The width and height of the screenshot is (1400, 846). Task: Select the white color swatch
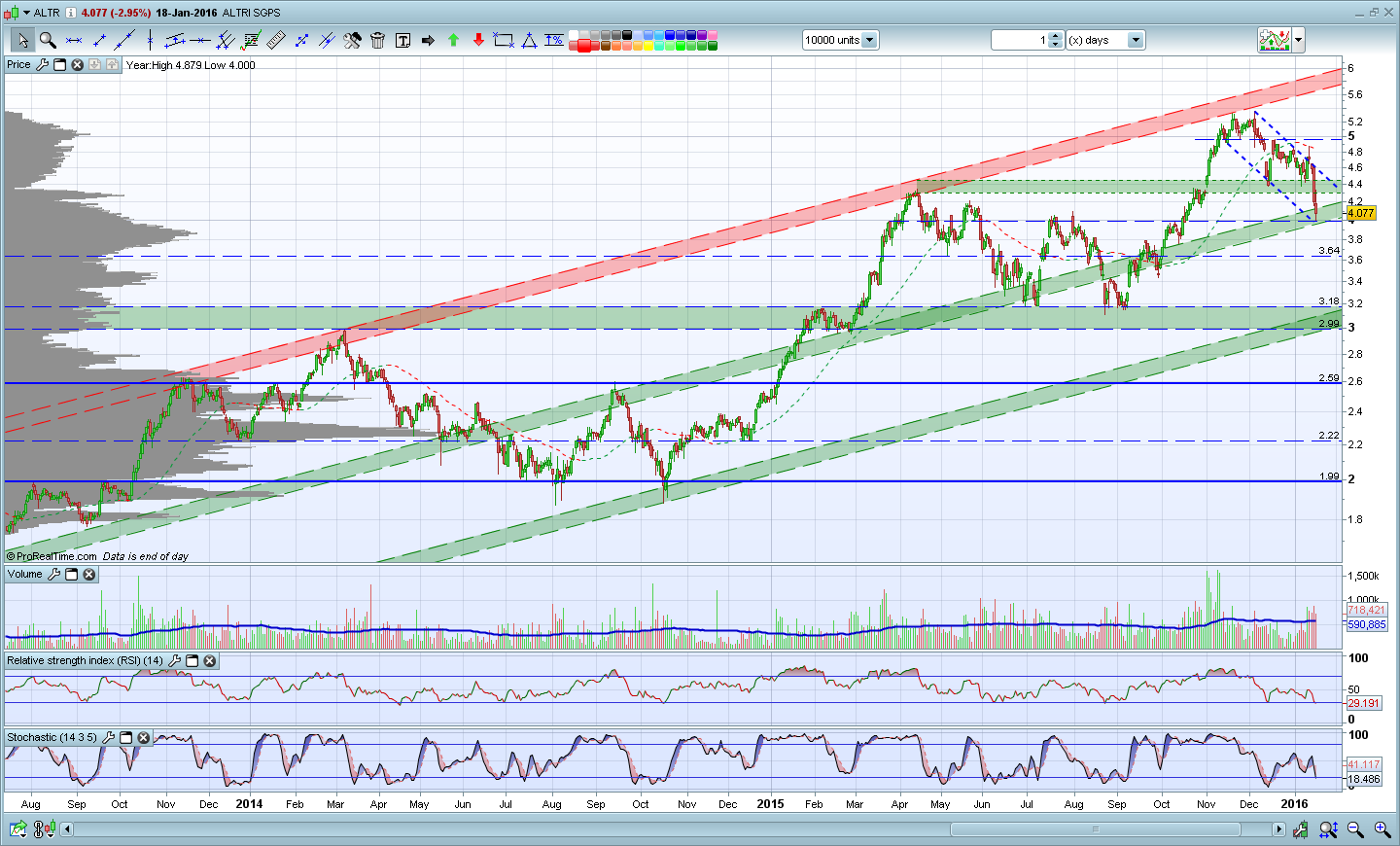[574, 35]
